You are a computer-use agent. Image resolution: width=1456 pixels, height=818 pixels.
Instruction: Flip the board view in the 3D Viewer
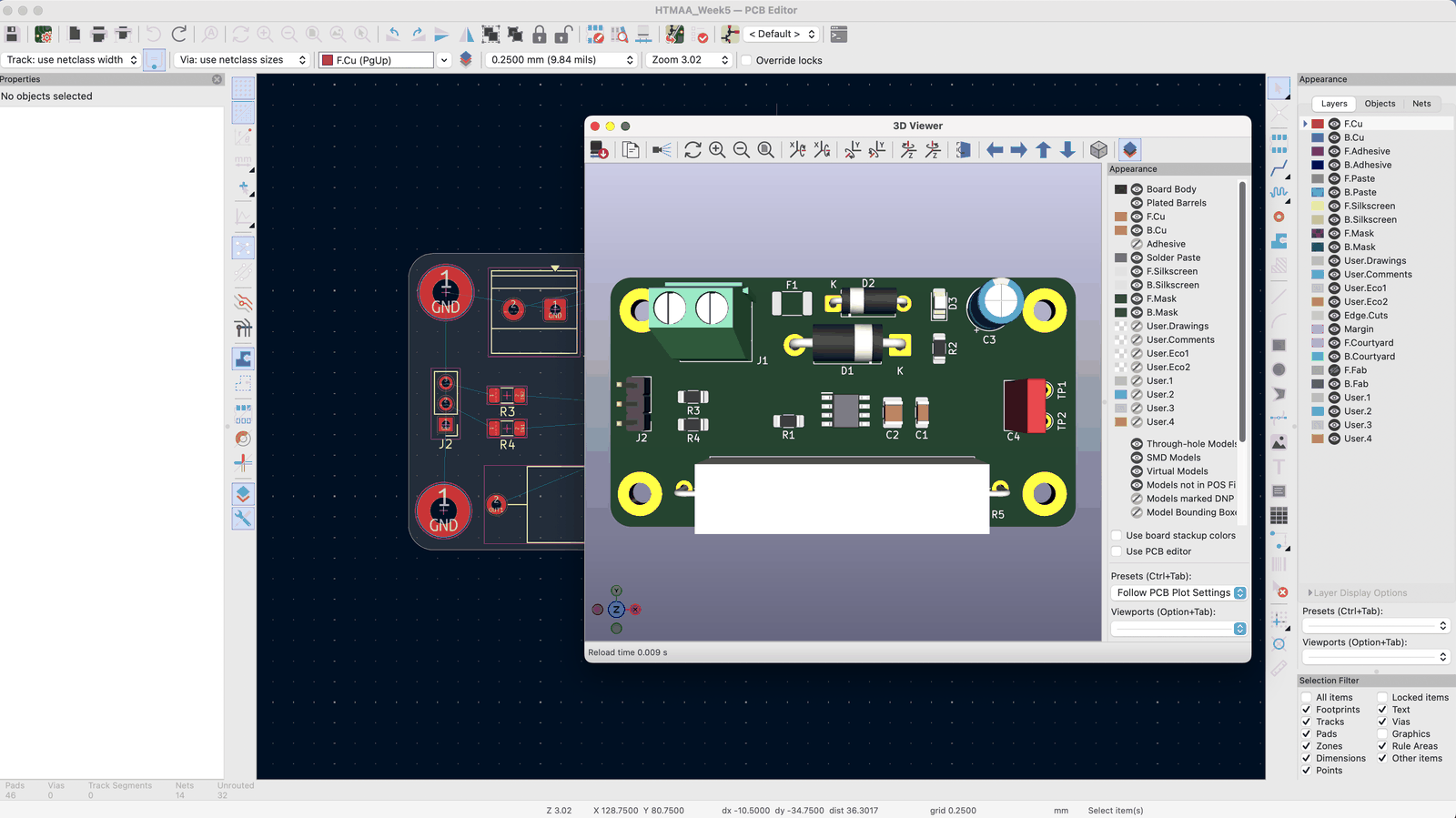964,150
